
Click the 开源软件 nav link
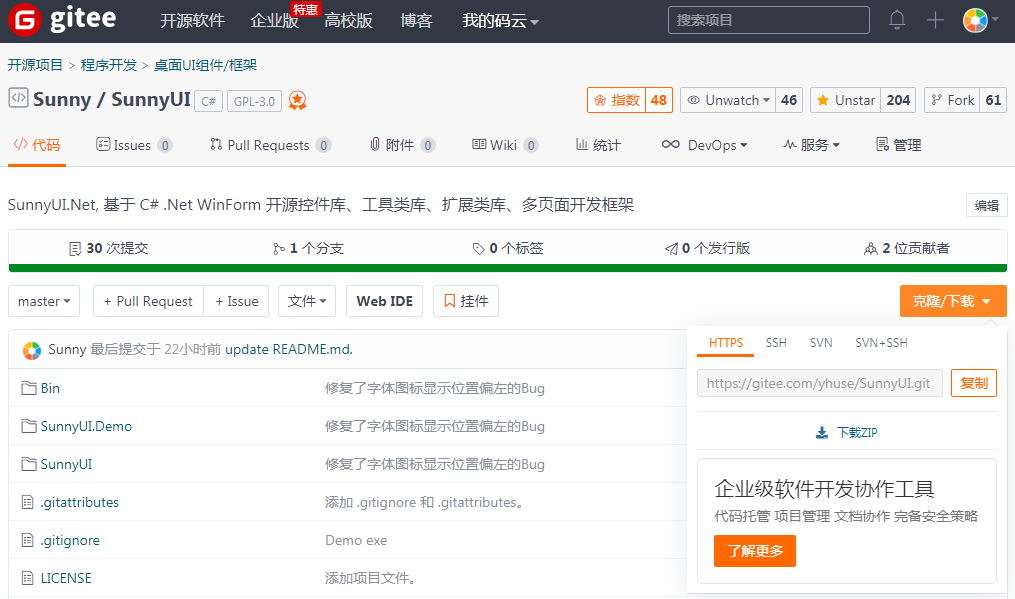[x=192, y=21]
